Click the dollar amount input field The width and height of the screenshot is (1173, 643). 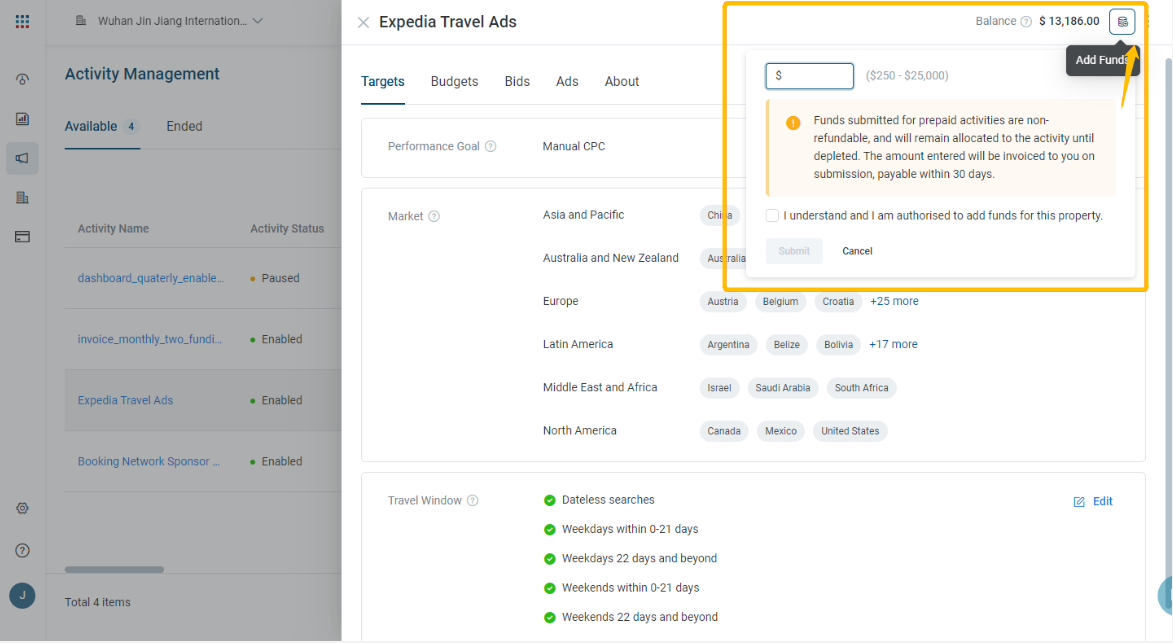coord(809,76)
